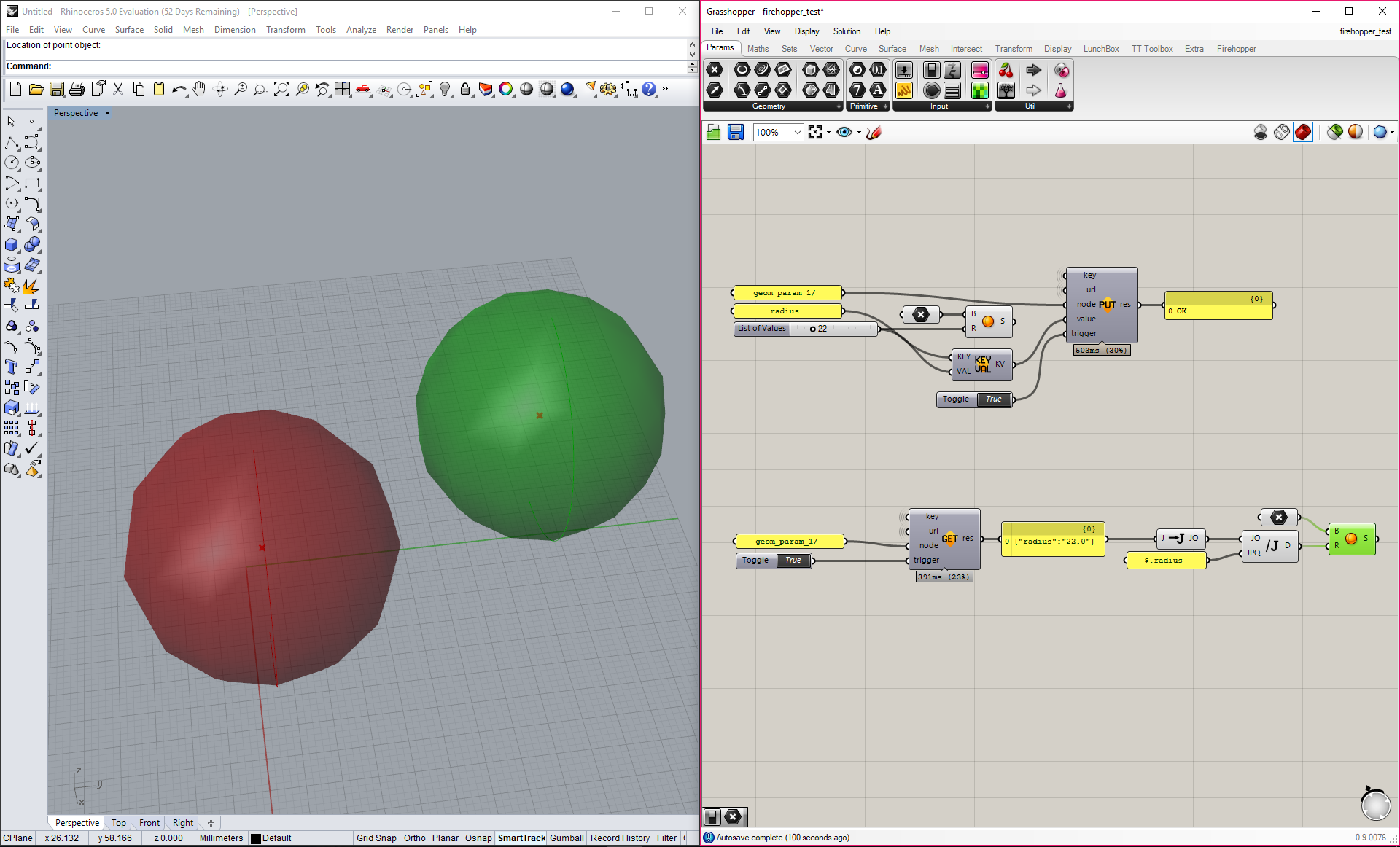Click the red car icon in Rhino toolbar
This screenshot has height=847, width=1400.
(x=363, y=90)
